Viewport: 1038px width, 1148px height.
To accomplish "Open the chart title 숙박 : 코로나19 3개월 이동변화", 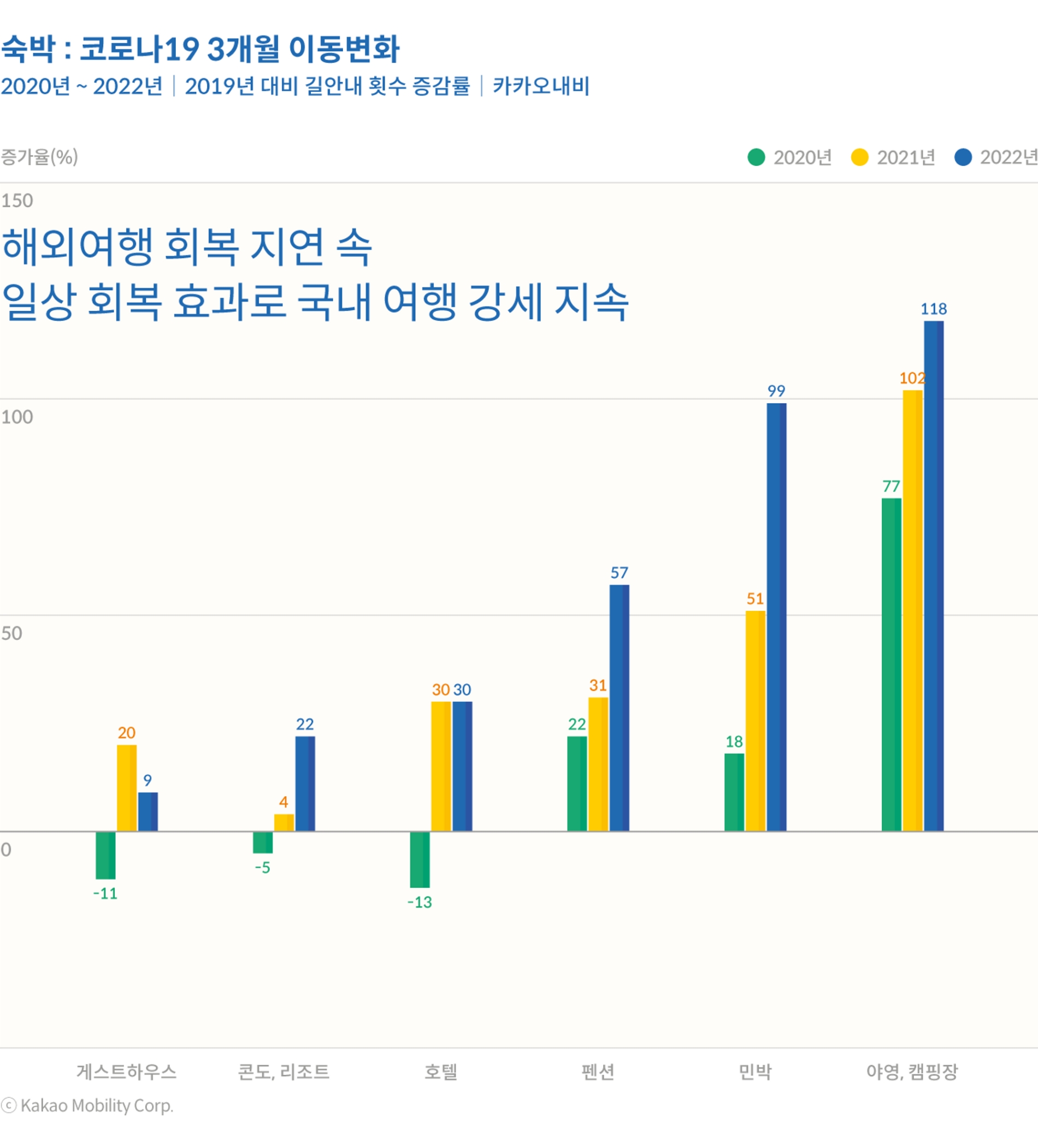I will coord(203,48).
